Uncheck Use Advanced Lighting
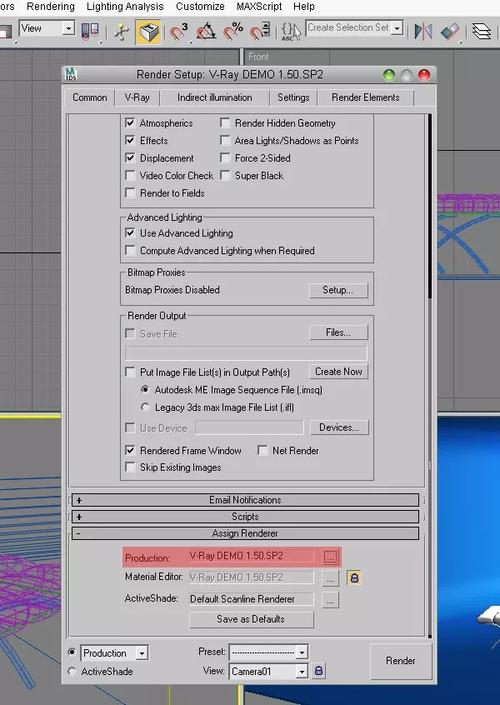 click(x=130, y=233)
